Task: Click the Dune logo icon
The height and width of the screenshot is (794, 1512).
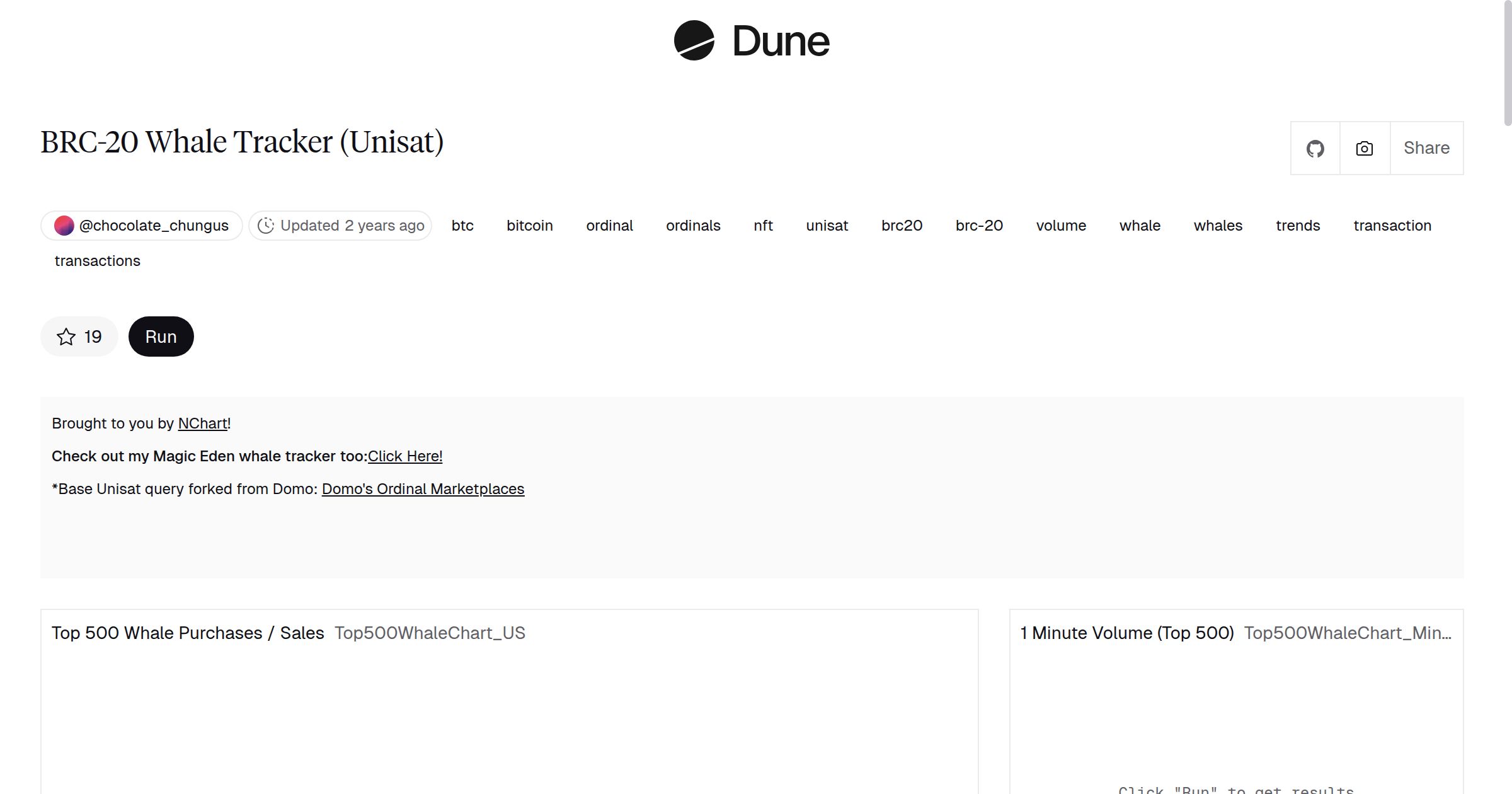Action: 694,40
